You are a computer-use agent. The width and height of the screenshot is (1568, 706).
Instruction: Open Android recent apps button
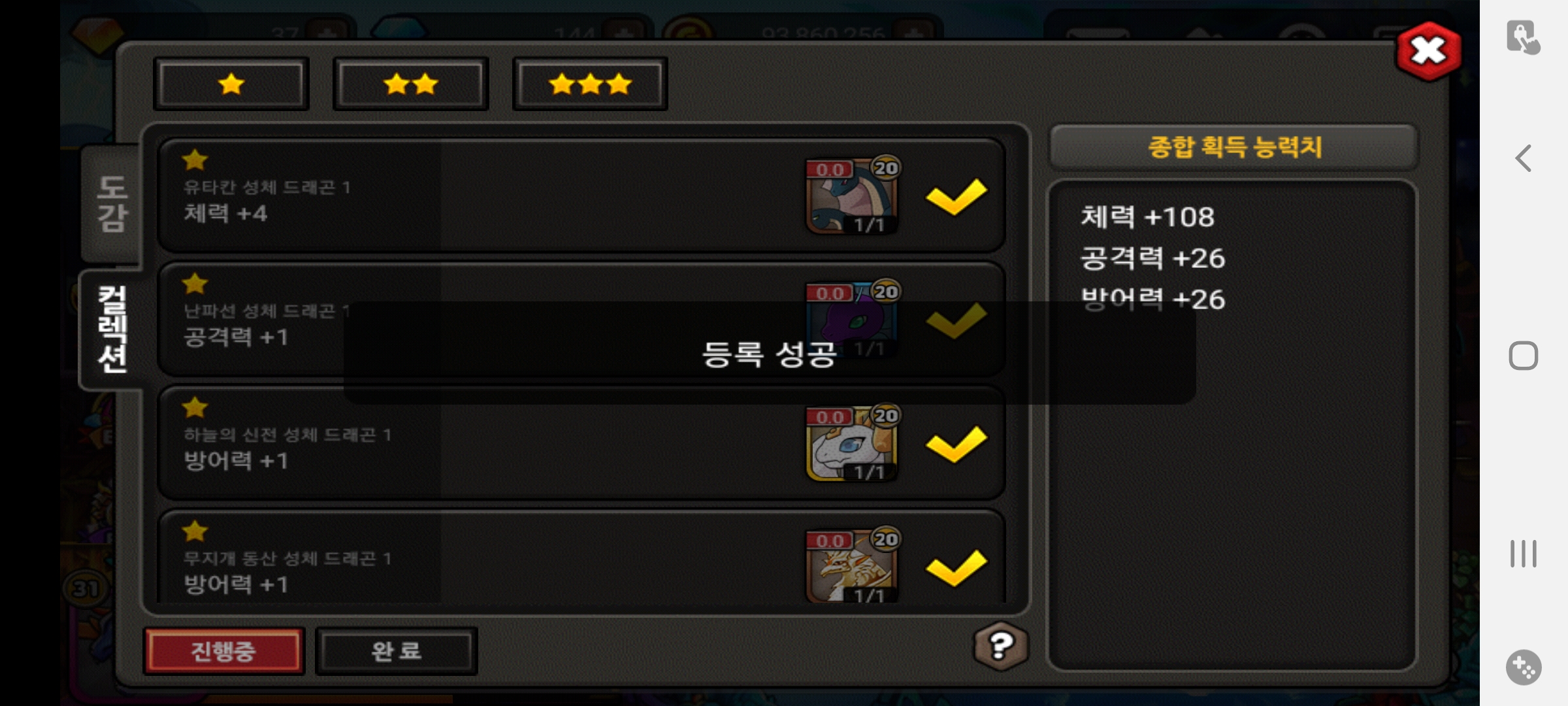pos(1523,554)
